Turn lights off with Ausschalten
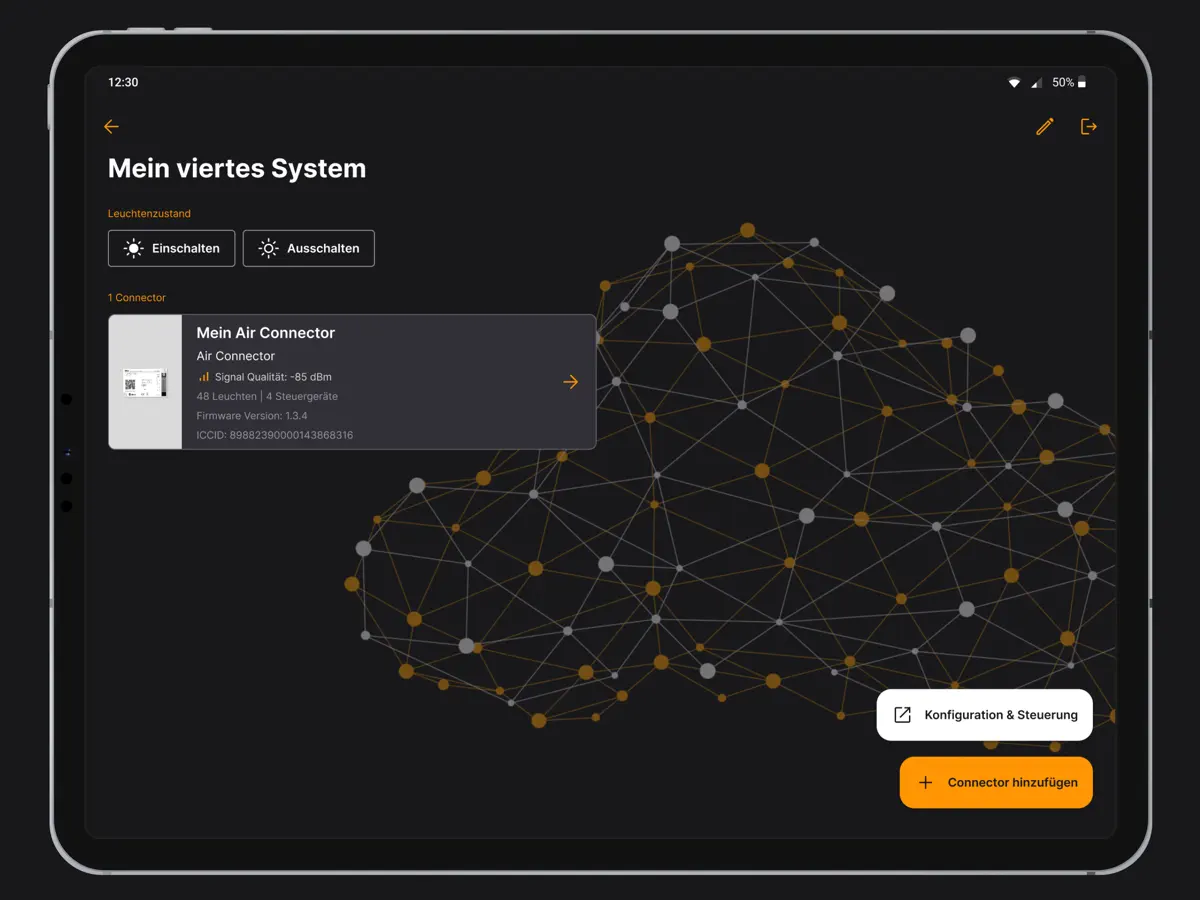Viewport: 1200px width, 900px height. click(309, 249)
